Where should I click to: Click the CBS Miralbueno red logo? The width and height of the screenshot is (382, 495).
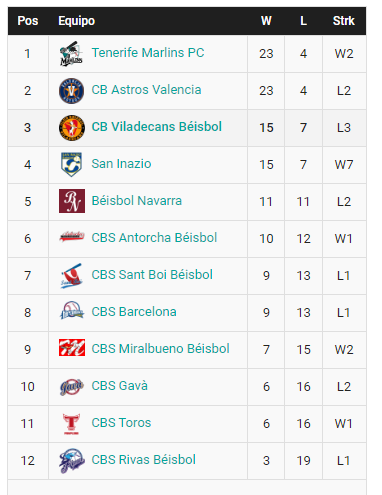(x=72, y=347)
